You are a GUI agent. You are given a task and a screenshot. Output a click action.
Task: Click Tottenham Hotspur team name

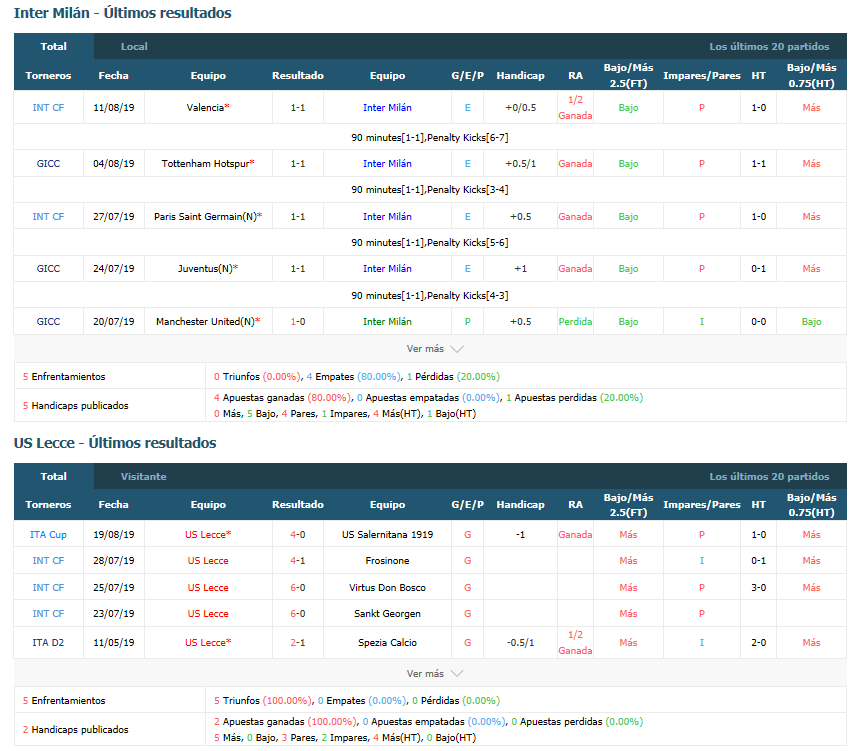pyautogui.click(x=207, y=164)
